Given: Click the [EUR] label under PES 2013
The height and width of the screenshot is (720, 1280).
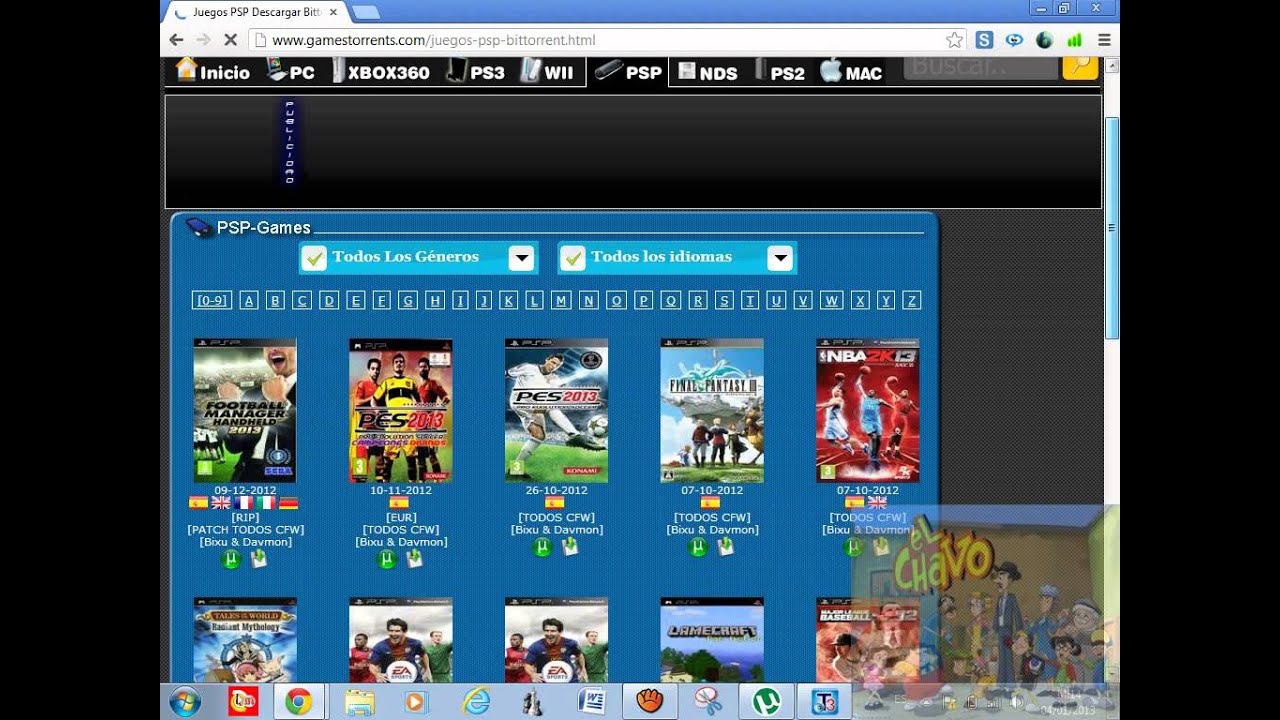Looking at the screenshot, I should point(401,517).
